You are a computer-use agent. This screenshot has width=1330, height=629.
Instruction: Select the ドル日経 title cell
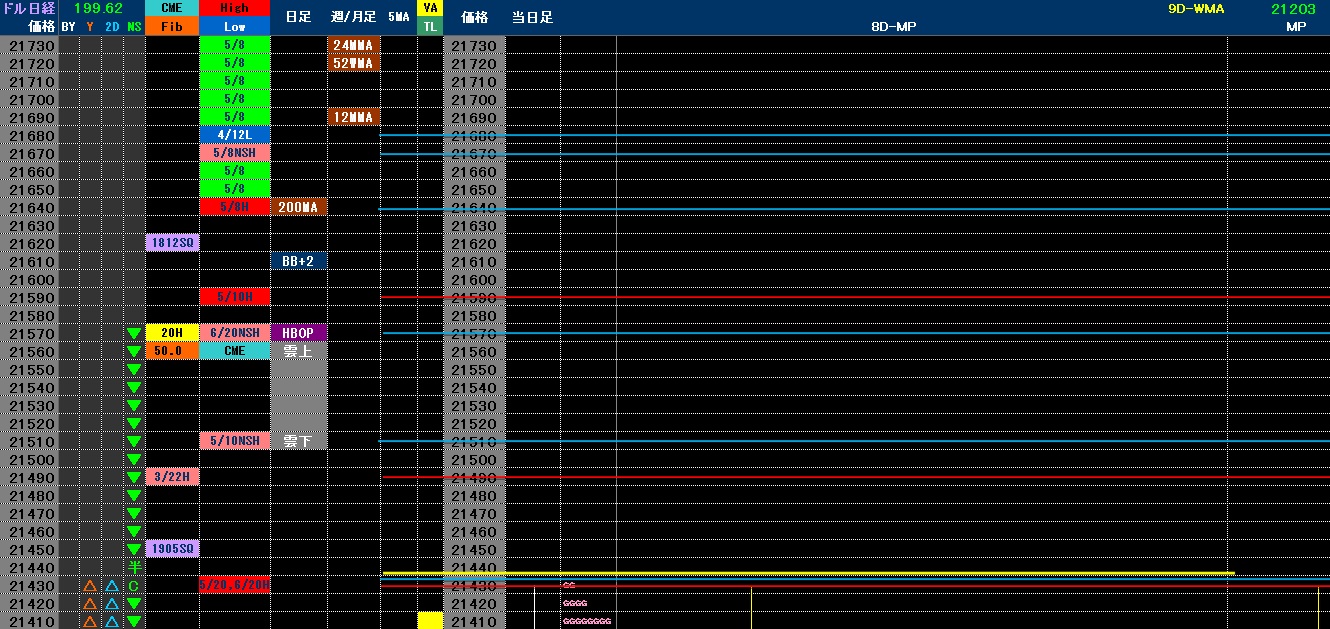coord(28,8)
